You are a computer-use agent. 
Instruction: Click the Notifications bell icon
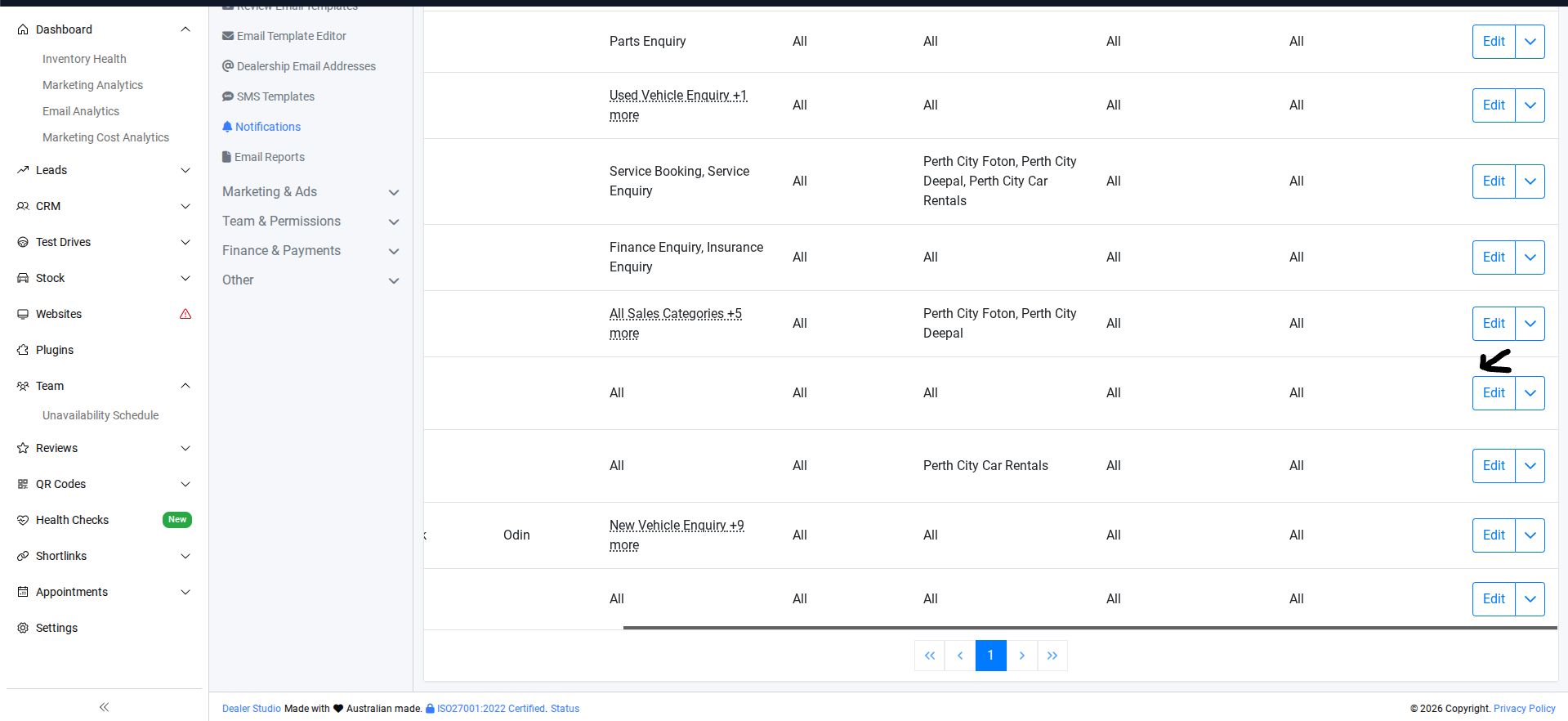227,127
